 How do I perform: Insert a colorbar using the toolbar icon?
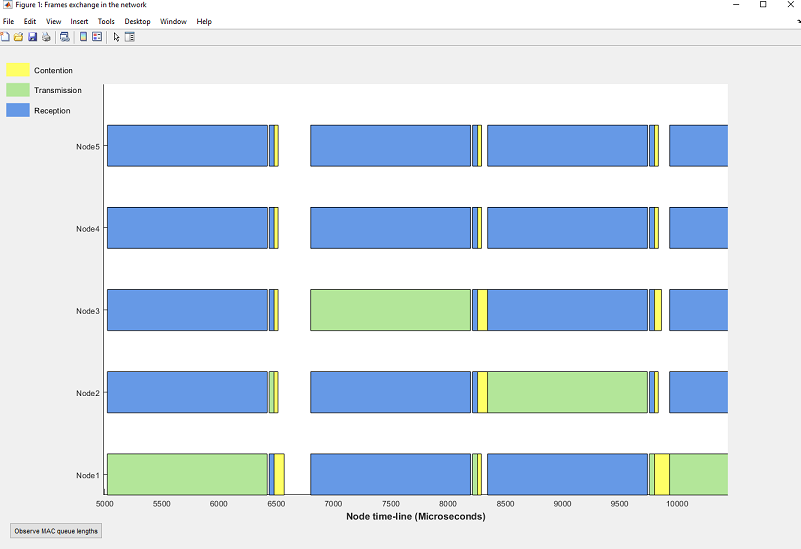[x=83, y=37]
